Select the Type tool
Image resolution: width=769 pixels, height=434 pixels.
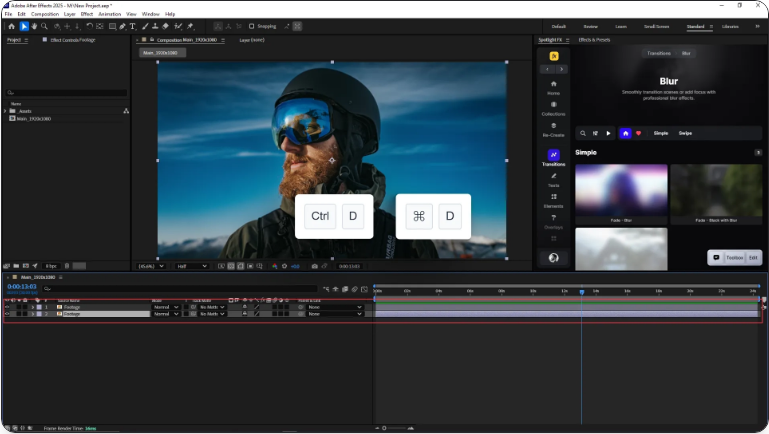pyautogui.click(x=132, y=26)
